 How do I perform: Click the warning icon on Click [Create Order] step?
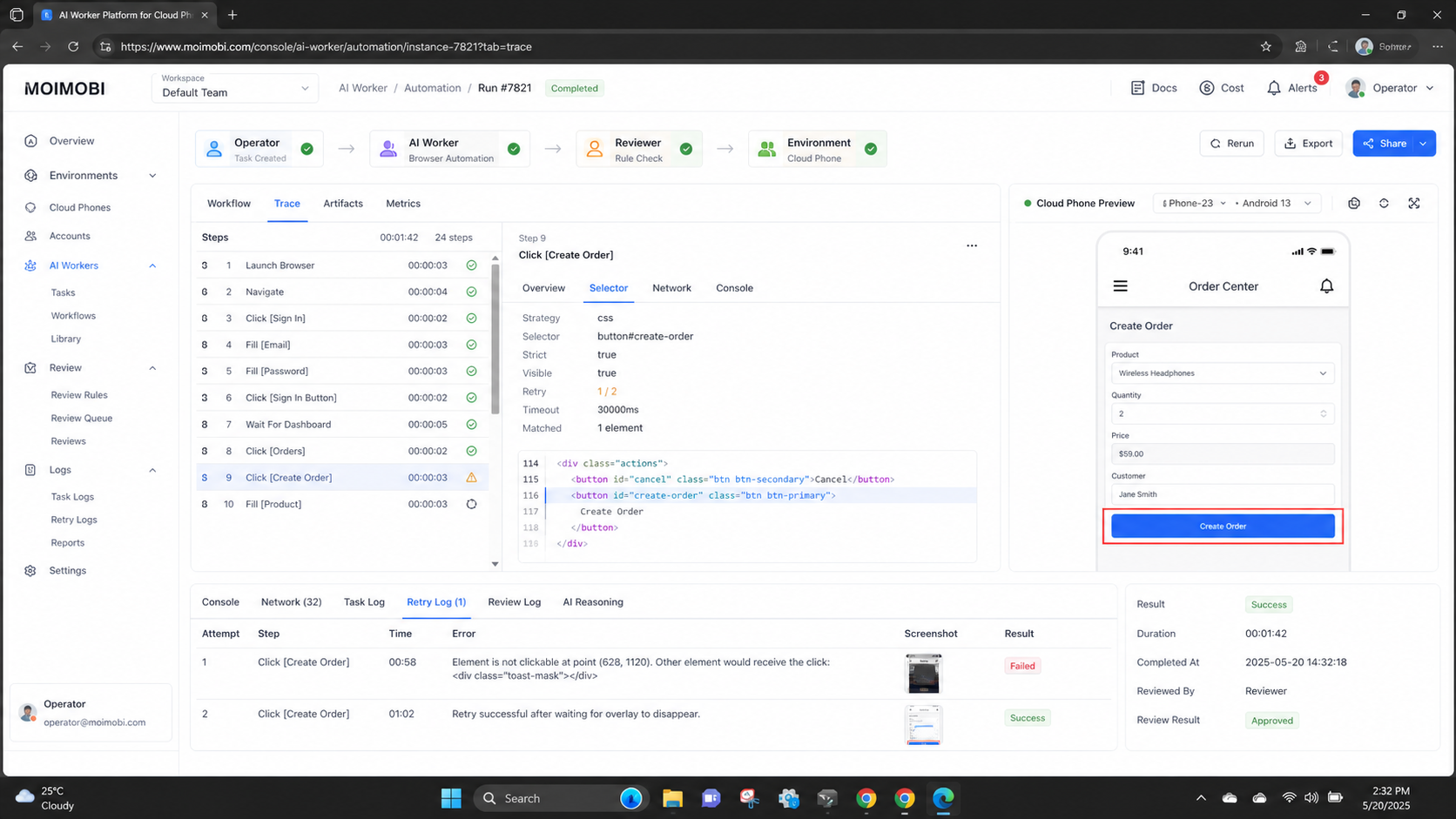click(471, 478)
